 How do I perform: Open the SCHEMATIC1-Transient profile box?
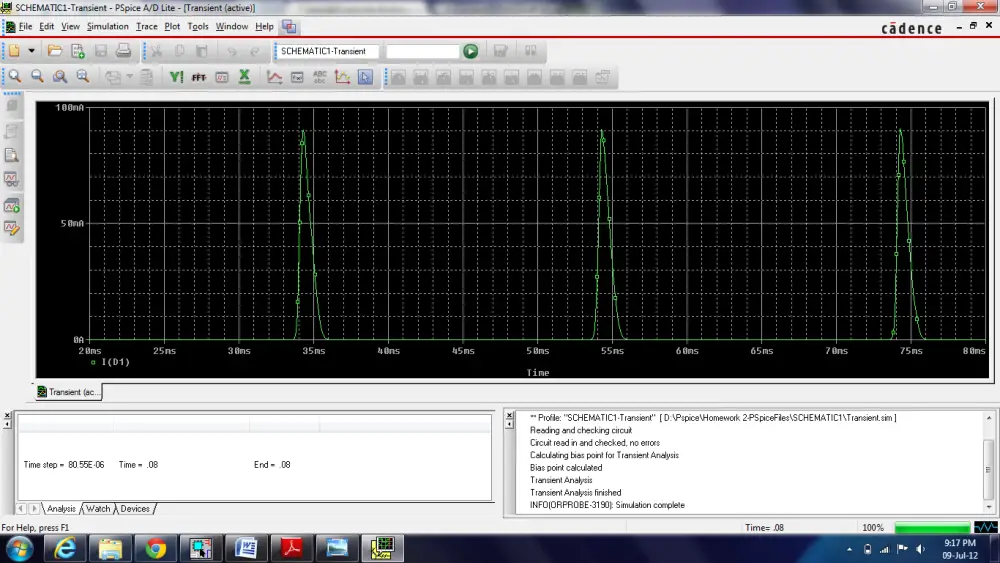click(328, 51)
